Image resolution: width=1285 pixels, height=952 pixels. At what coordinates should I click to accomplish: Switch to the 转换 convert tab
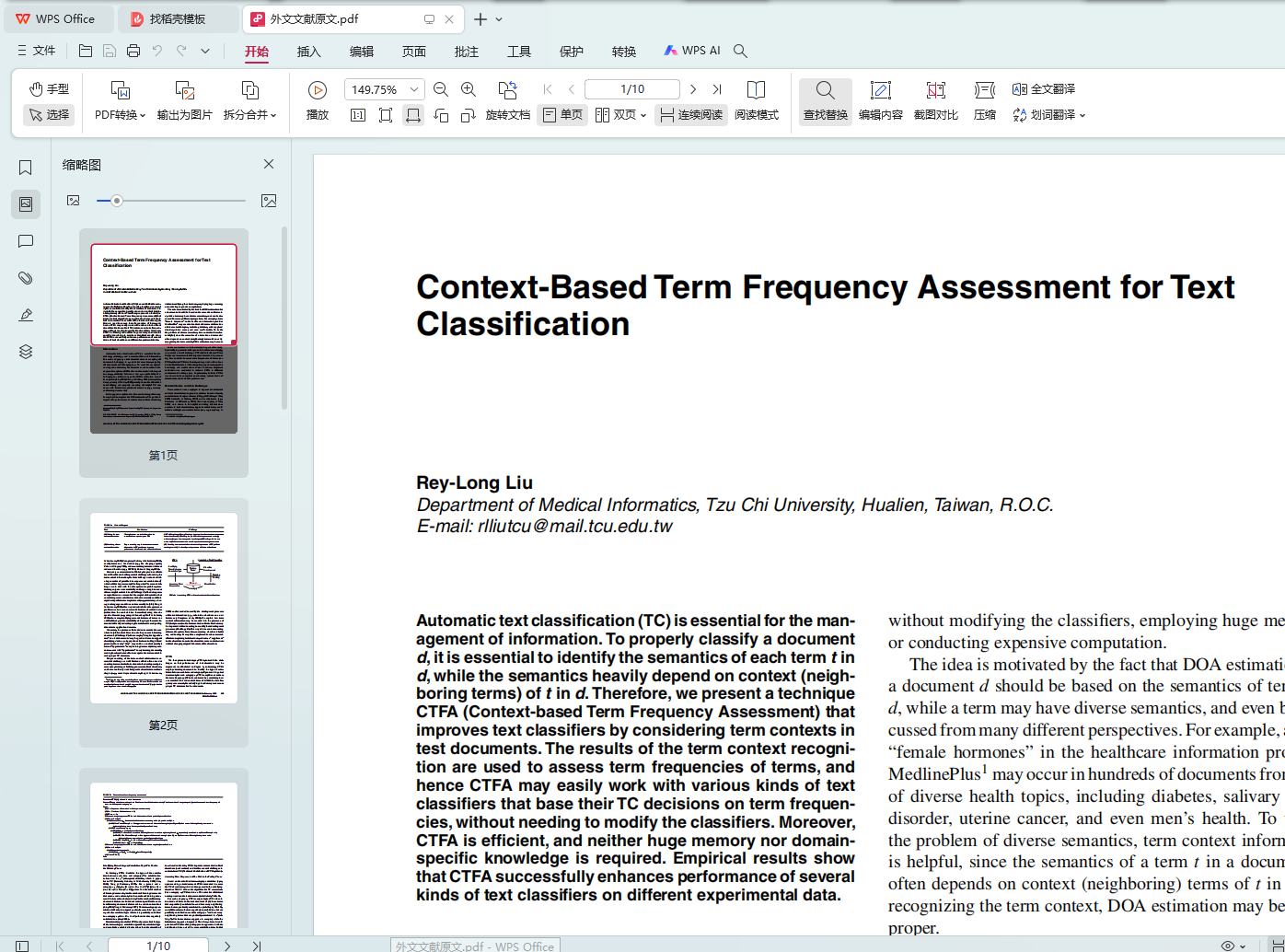pos(624,52)
